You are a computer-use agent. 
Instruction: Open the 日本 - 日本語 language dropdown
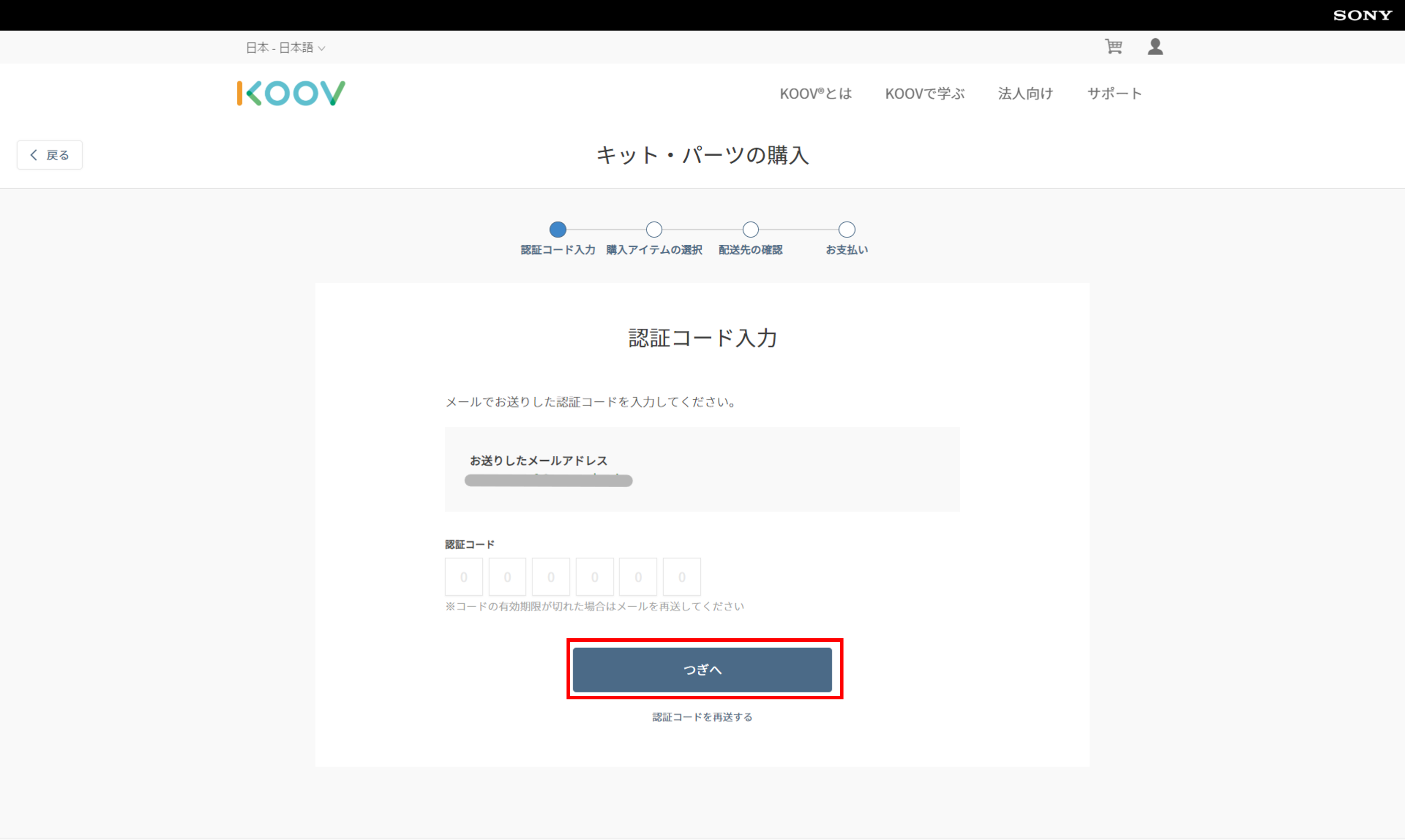(286, 48)
